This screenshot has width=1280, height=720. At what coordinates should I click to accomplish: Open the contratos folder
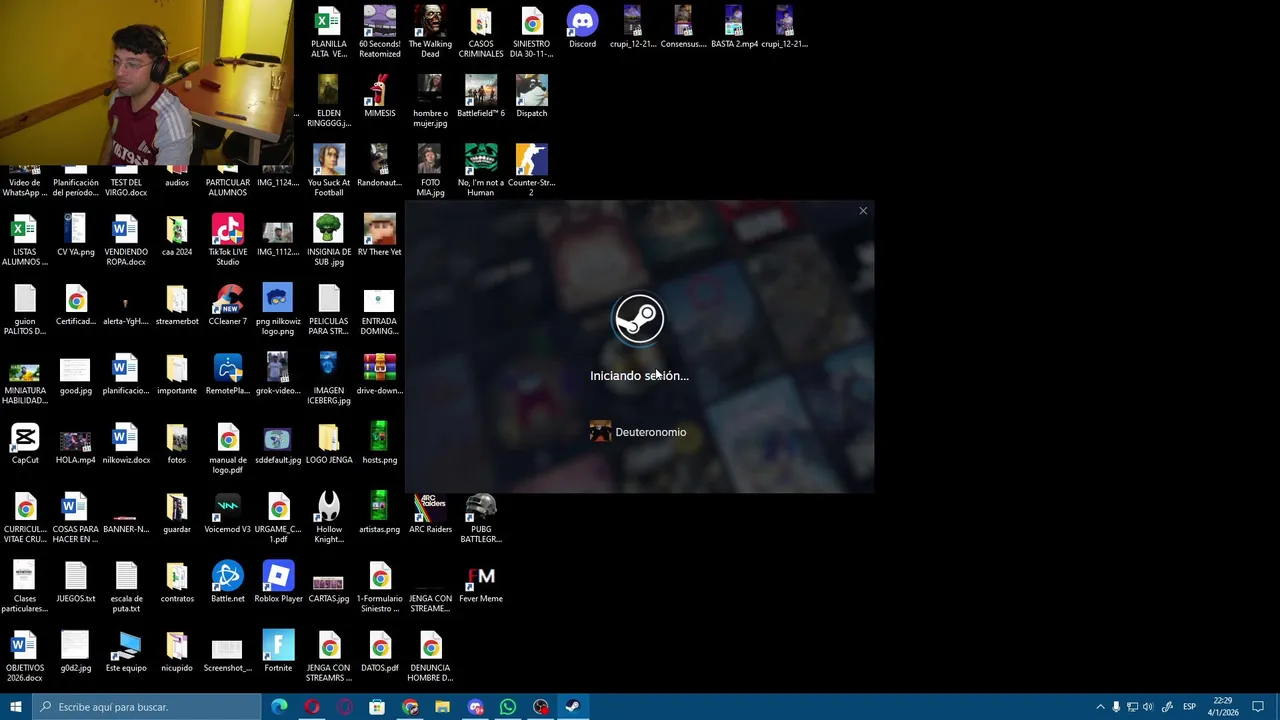click(177, 582)
